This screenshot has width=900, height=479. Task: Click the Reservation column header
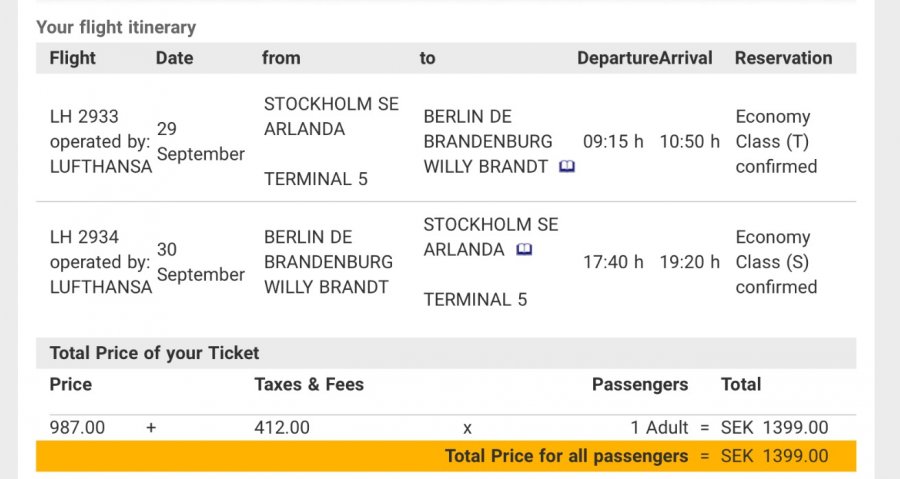(x=783, y=58)
